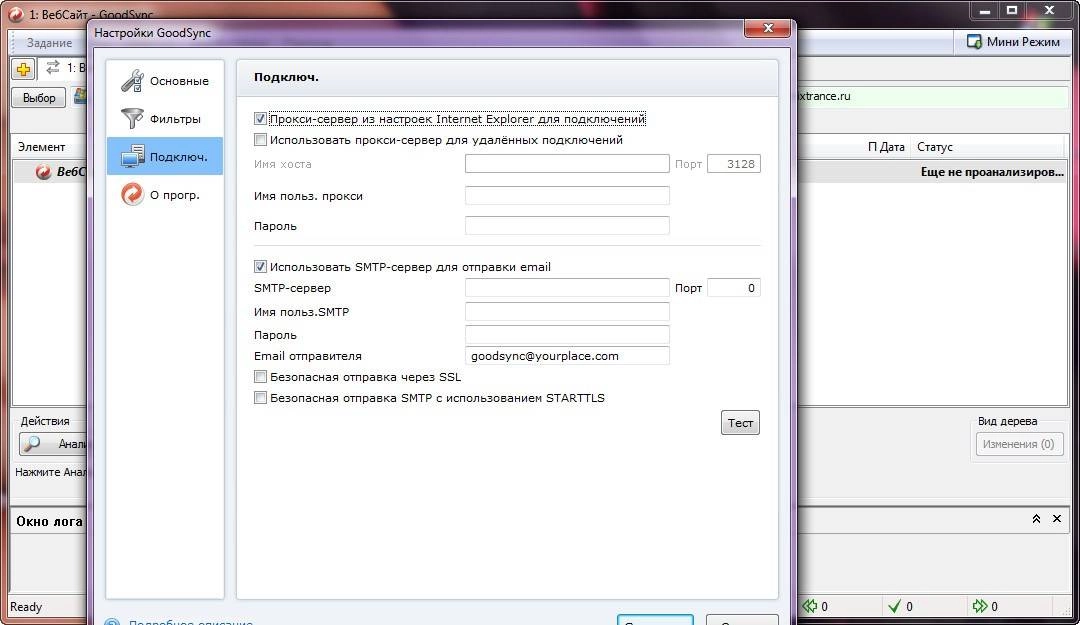Click GoodSync logo in main title bar

click(x=15, y=14)
